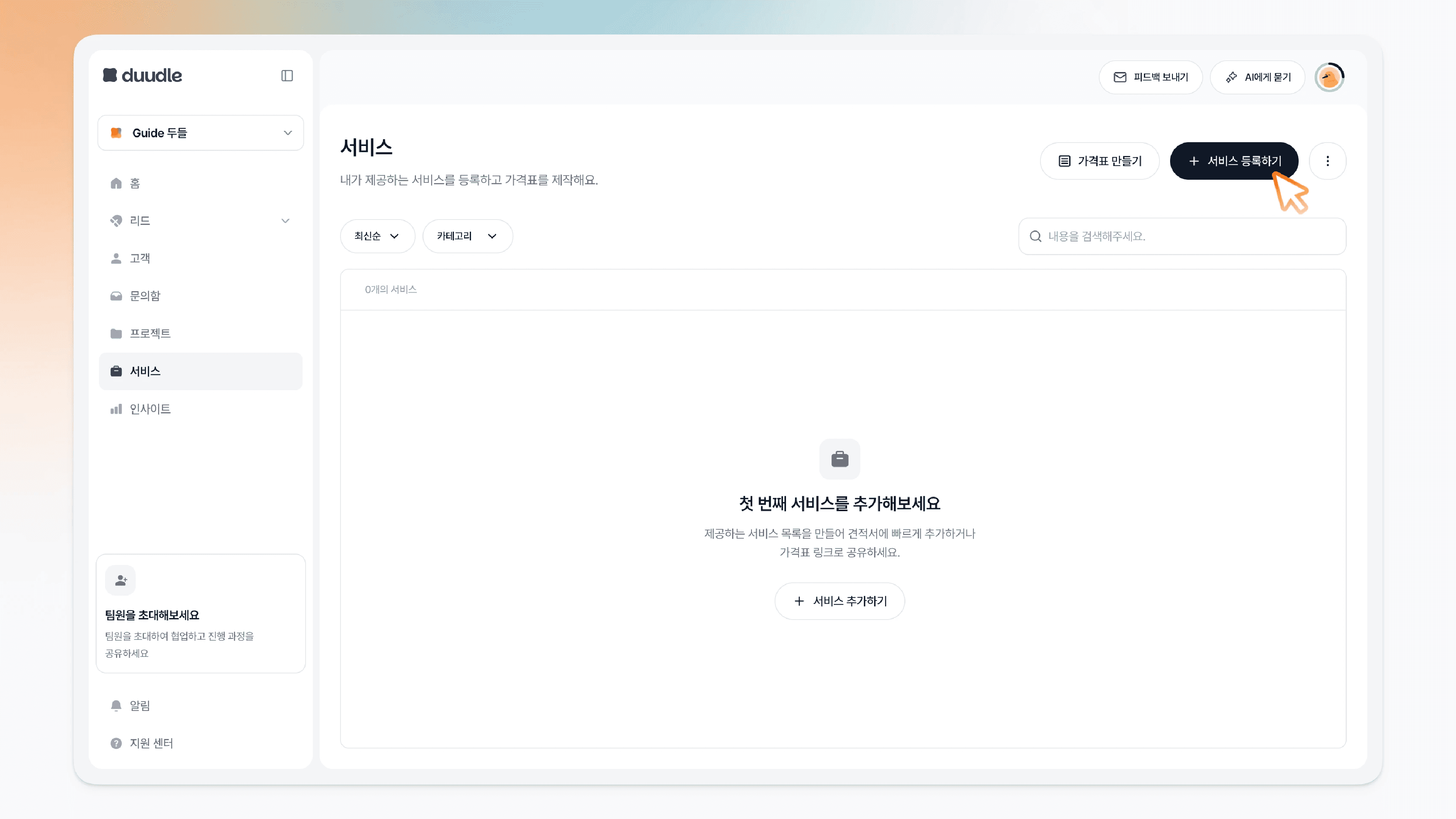Open 인사이트 in the sidebar

click(201, 409)
